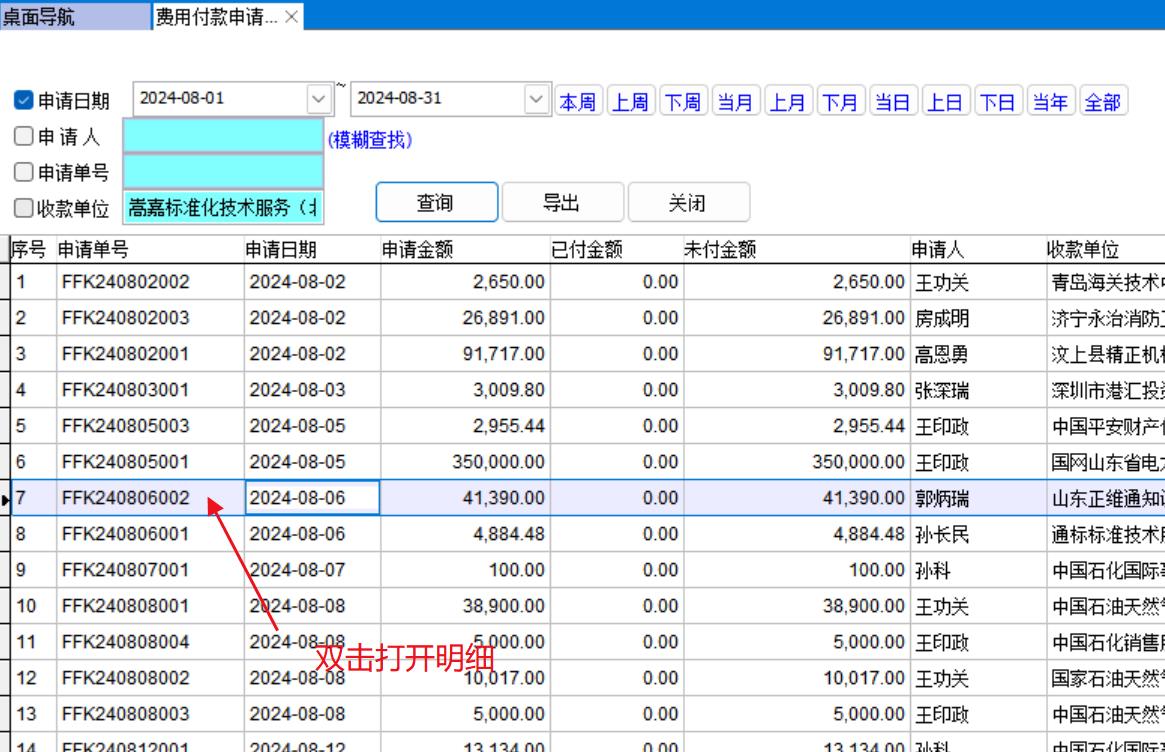The width and height of the screenshot is (1165, 752).
Task: Select the 本周 quick date range
Action: tap(577, 102)
